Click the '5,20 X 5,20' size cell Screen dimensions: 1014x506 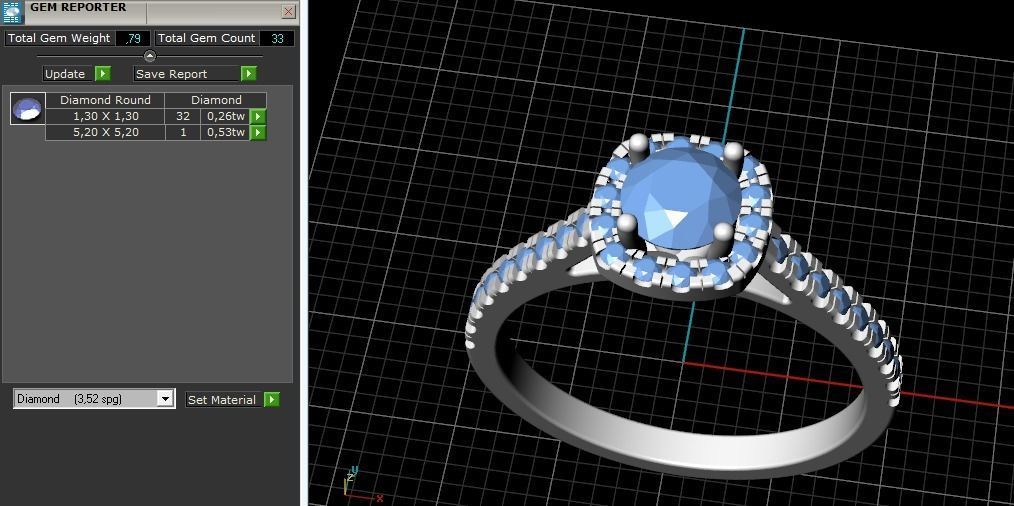click(x=105, y=133)
